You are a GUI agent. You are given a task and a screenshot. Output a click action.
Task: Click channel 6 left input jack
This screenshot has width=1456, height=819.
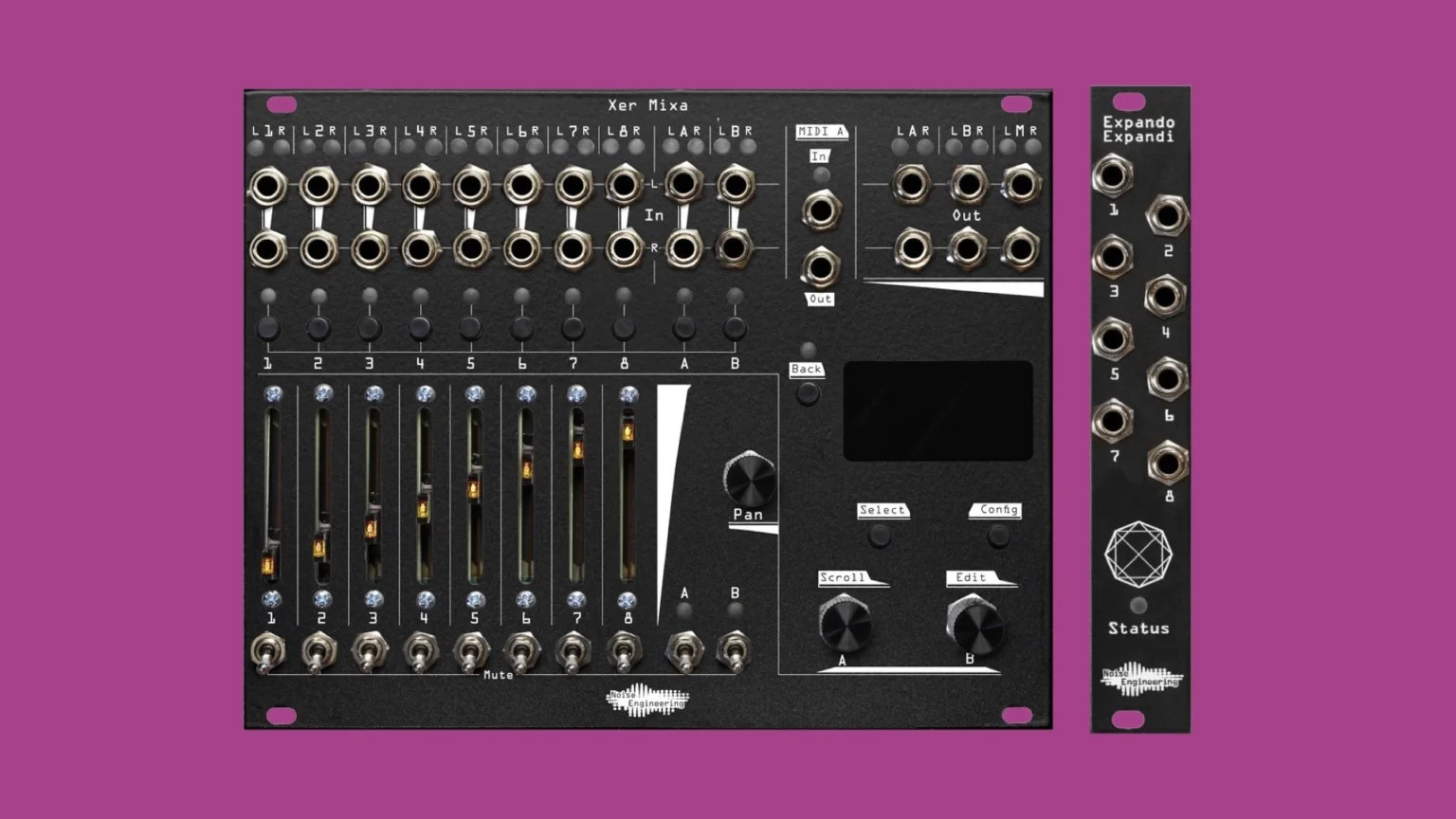pyautogui.click(x=522, y=187)
